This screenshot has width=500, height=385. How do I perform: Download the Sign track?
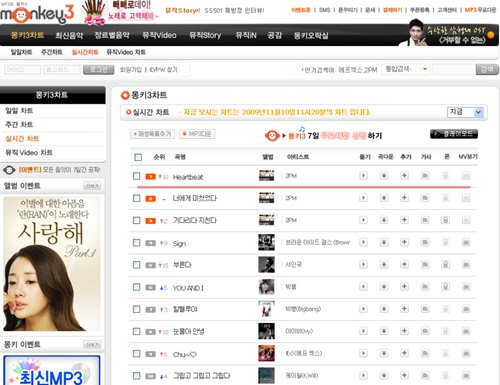point(384,242)
